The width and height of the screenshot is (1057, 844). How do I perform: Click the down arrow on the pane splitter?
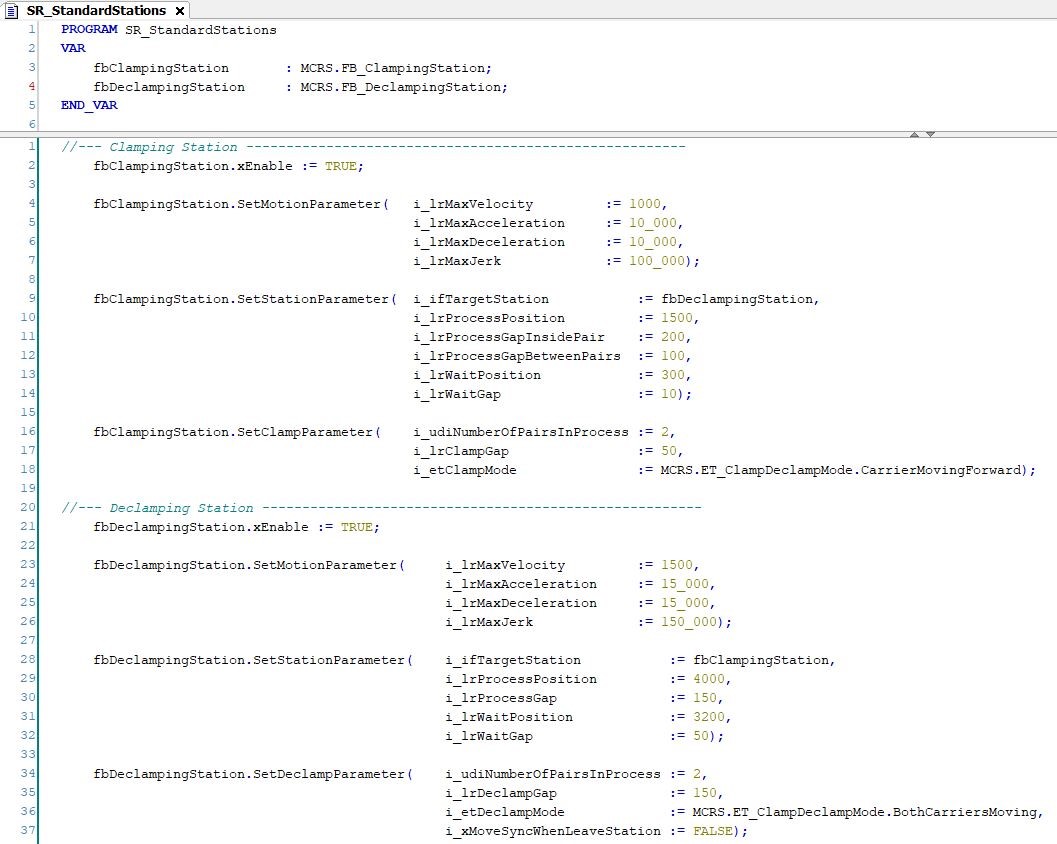point(930,134)
